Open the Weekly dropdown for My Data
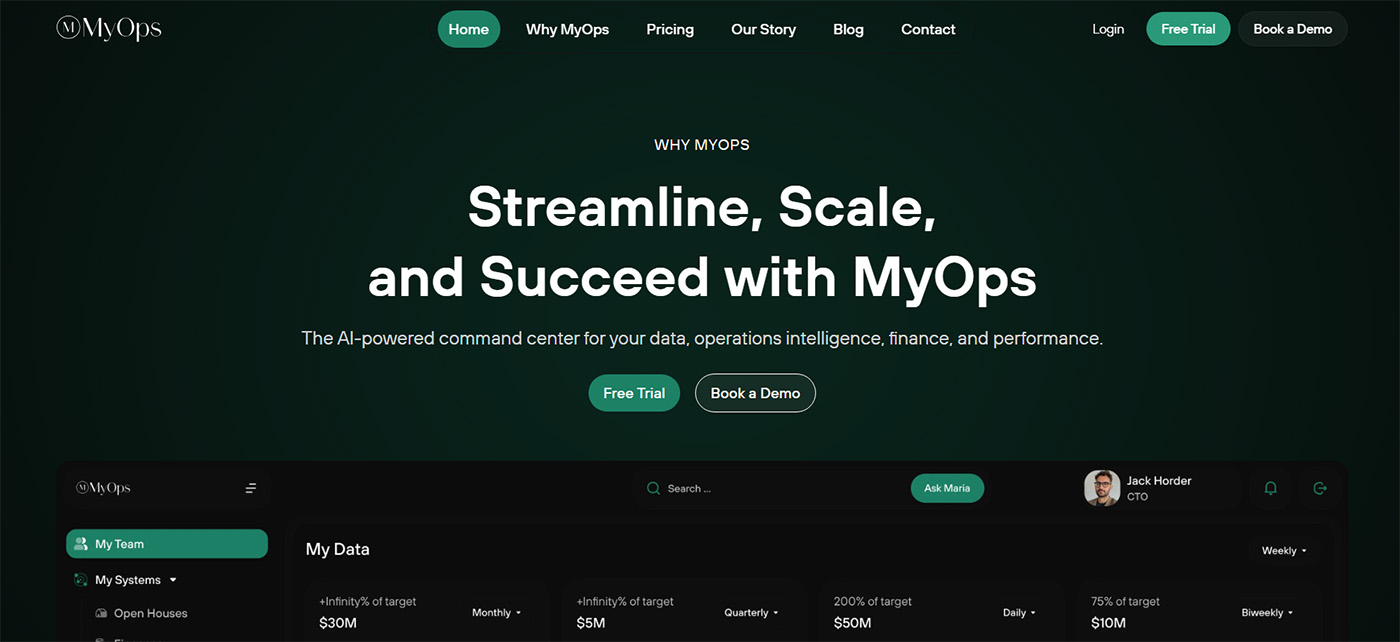Image resolution: width=1400 pixels, height=642 pixels. tap(1284, 551)
